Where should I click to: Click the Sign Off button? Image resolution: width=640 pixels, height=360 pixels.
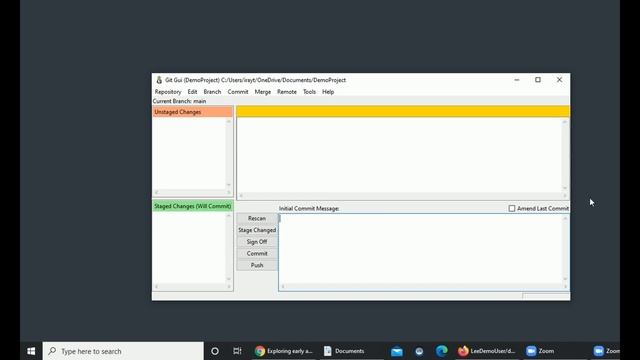(x=257, y=242)
